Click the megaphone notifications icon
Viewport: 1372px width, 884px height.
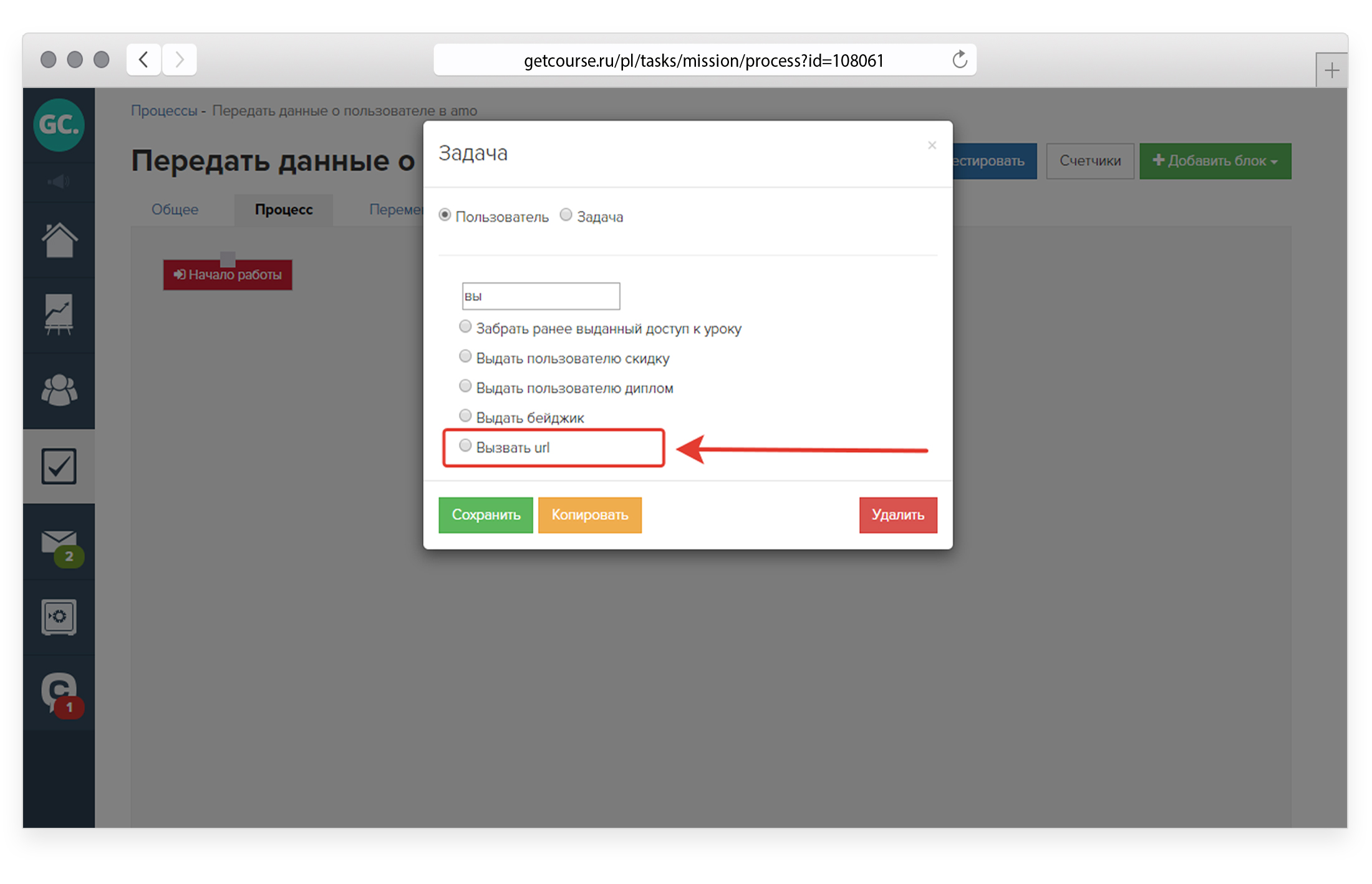pos(59,182)
